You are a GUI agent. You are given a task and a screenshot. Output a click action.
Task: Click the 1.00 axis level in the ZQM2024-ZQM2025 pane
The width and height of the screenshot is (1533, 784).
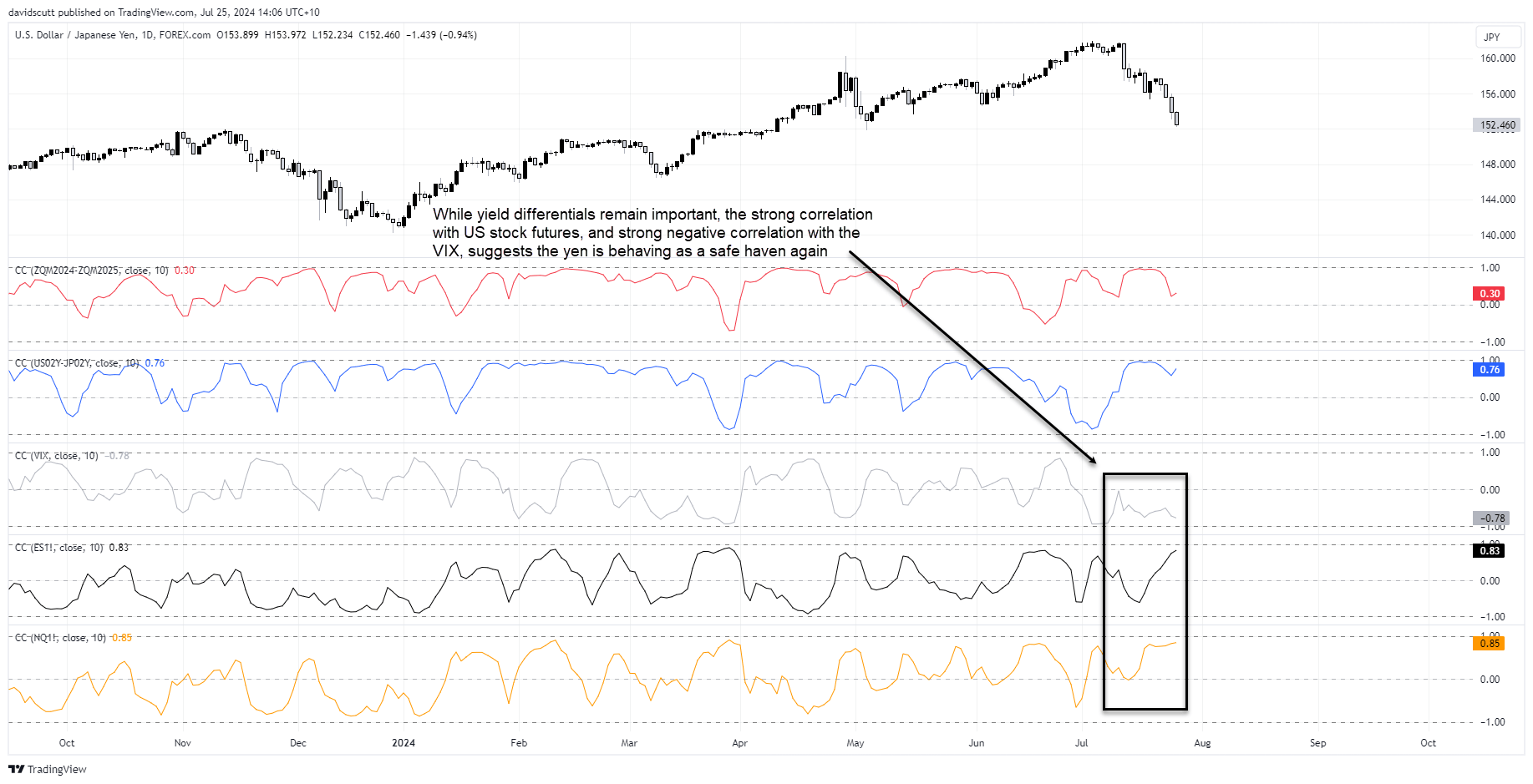[1490, 268]
